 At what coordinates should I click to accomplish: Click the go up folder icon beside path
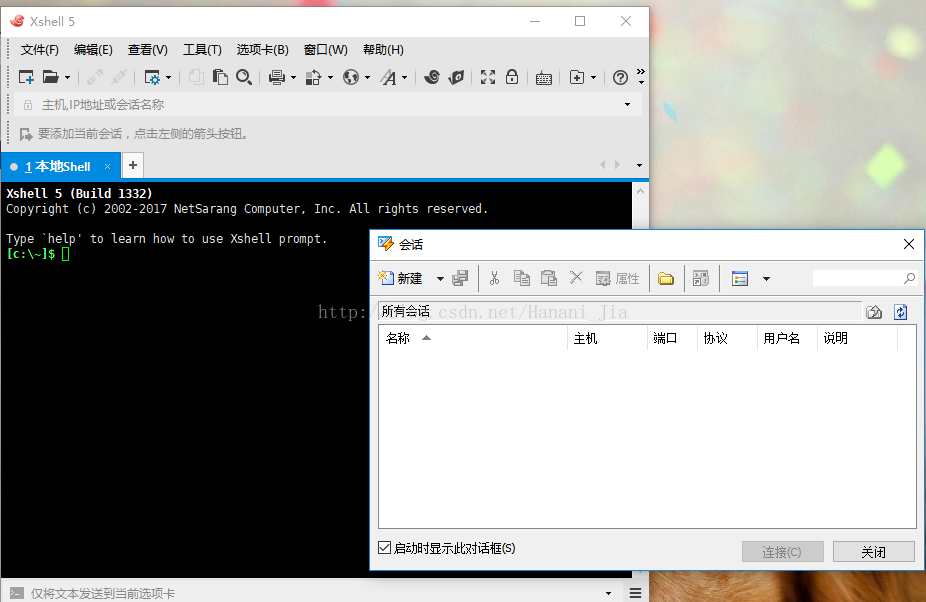tap(874, 312)
